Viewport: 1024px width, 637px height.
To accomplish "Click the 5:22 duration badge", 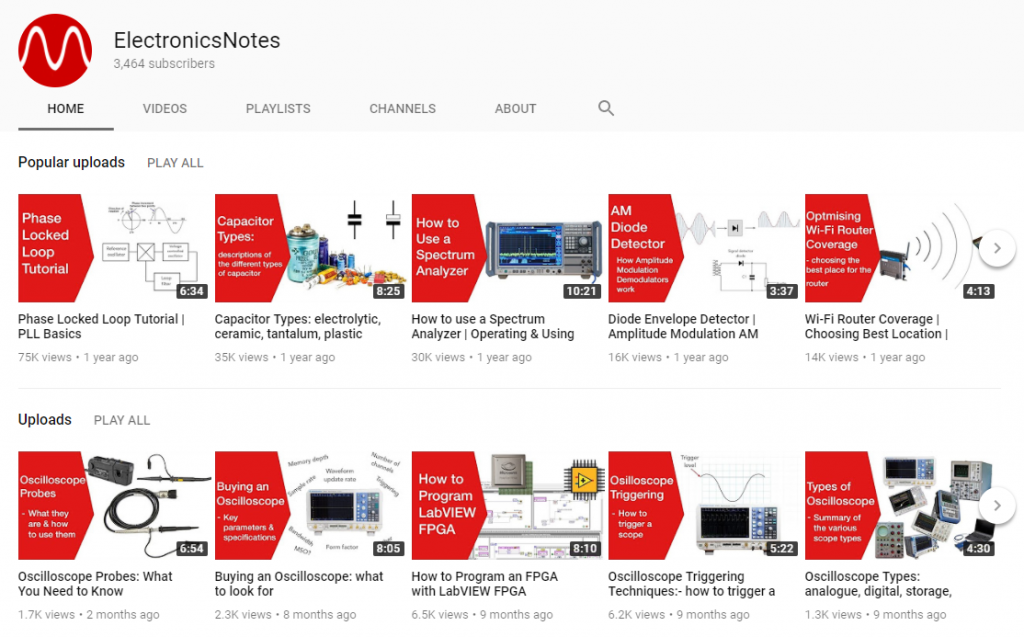I will coord(782,549).
